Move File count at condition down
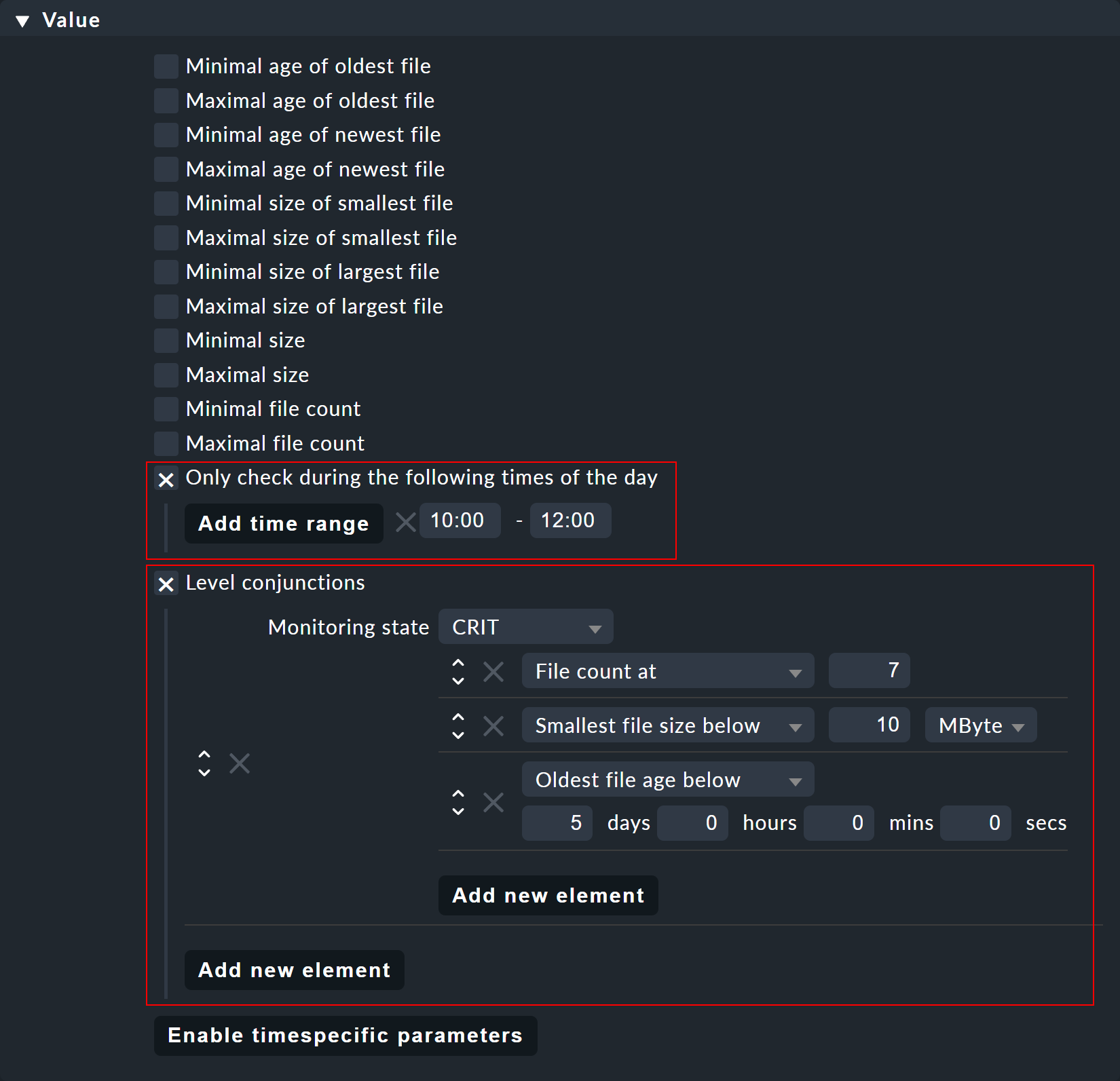 click(458, 680)
